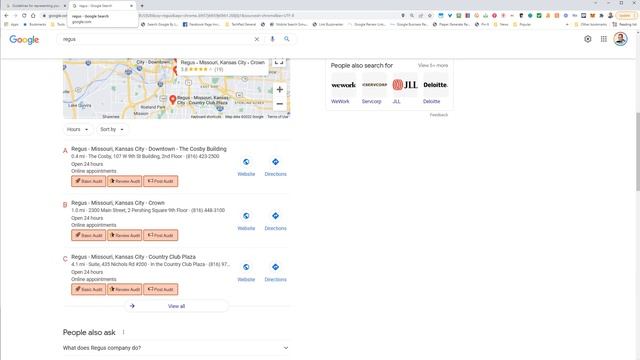Click the Google logo
The image size is (640, 360).
point(24,40)
